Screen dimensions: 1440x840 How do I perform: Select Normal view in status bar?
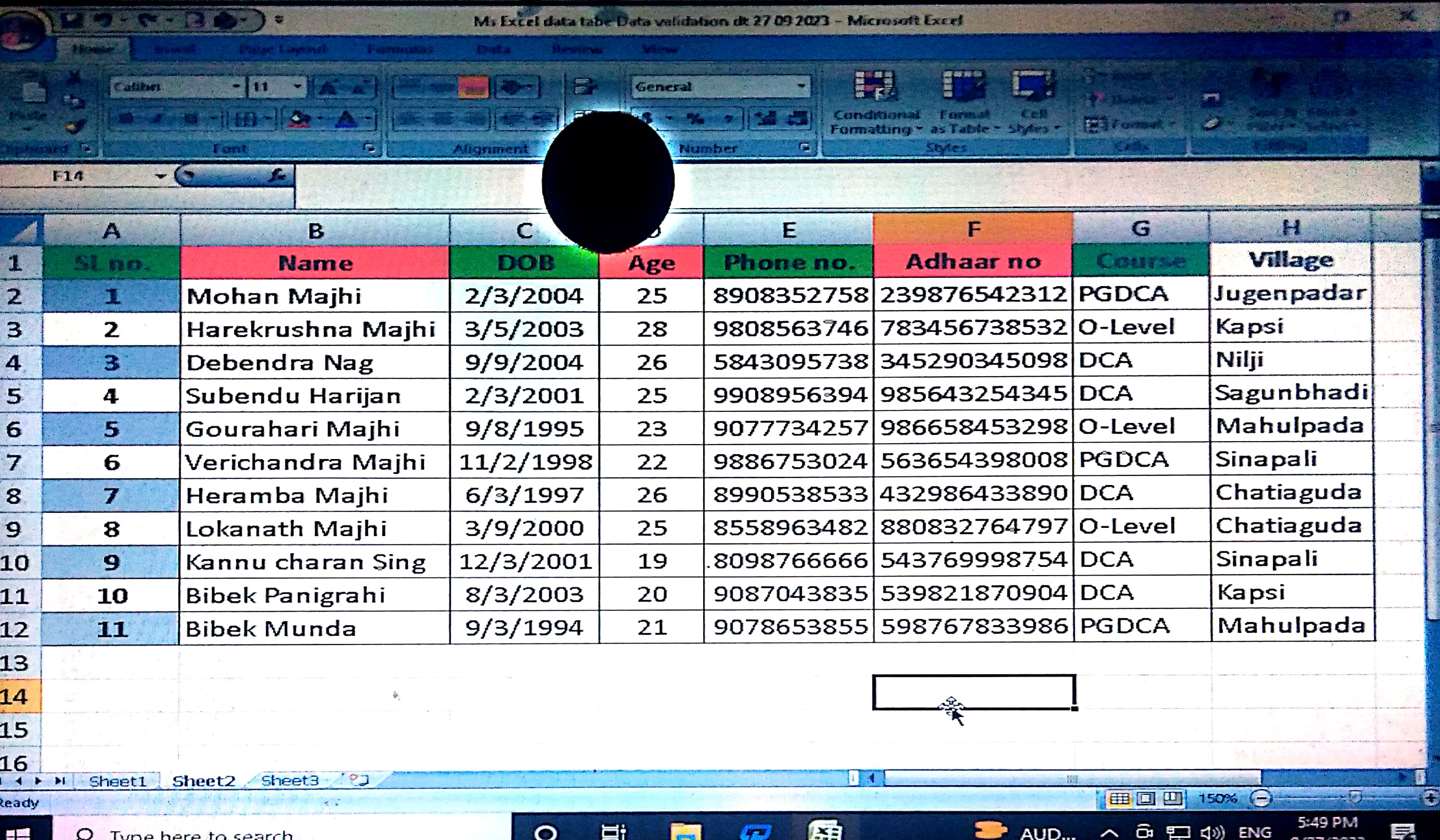click(1120, 798)
